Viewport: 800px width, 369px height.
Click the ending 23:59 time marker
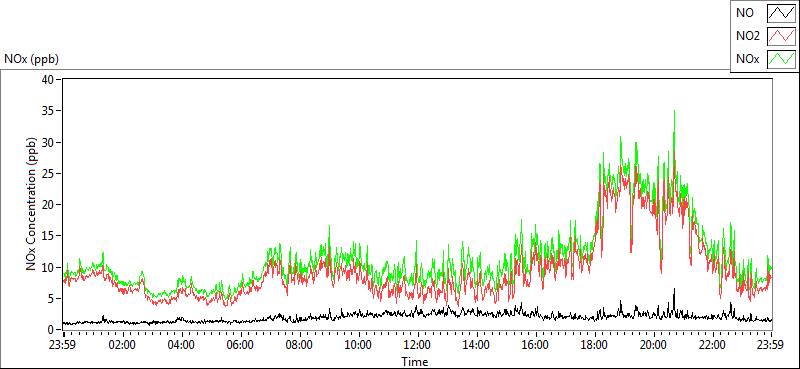coord(771,344)
